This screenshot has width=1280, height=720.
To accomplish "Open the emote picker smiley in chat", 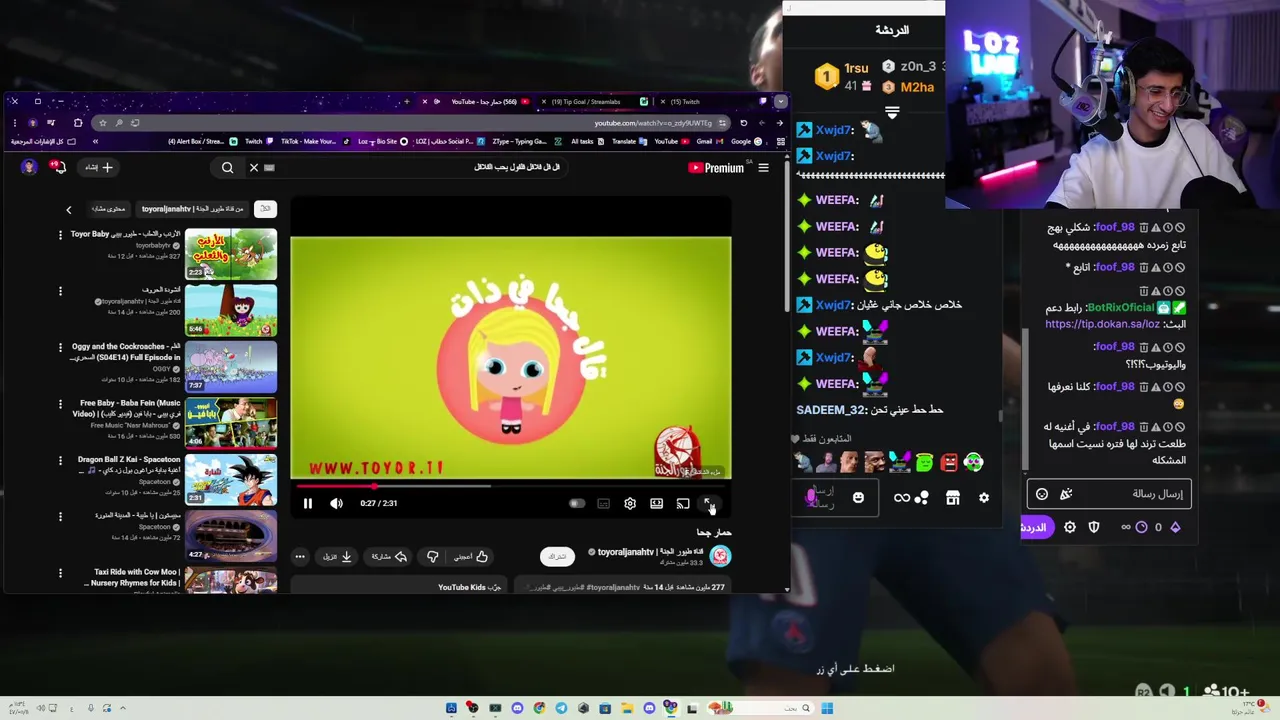I will (x=858, y=498).
